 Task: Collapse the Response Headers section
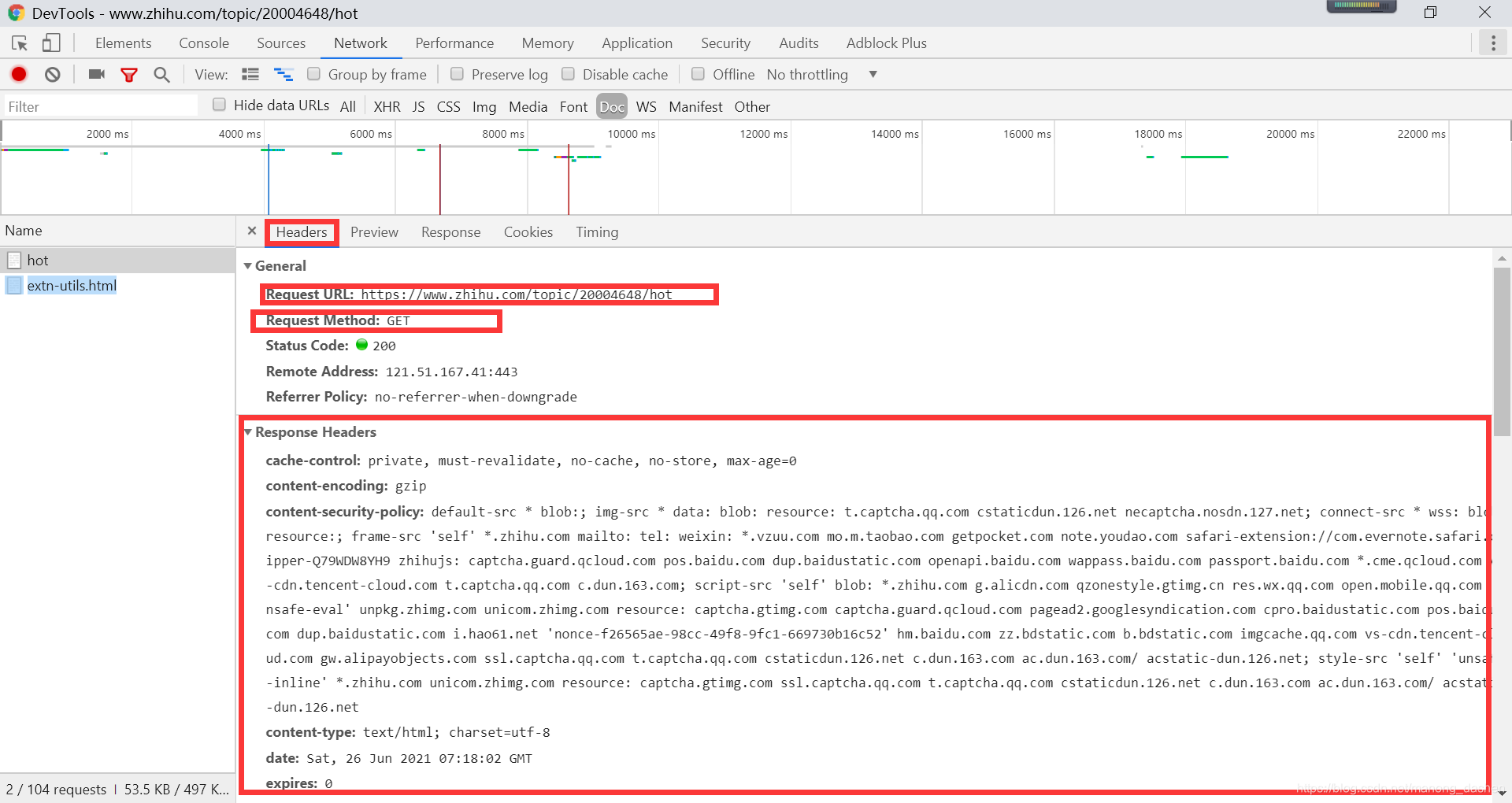click(x=248, y=431)
